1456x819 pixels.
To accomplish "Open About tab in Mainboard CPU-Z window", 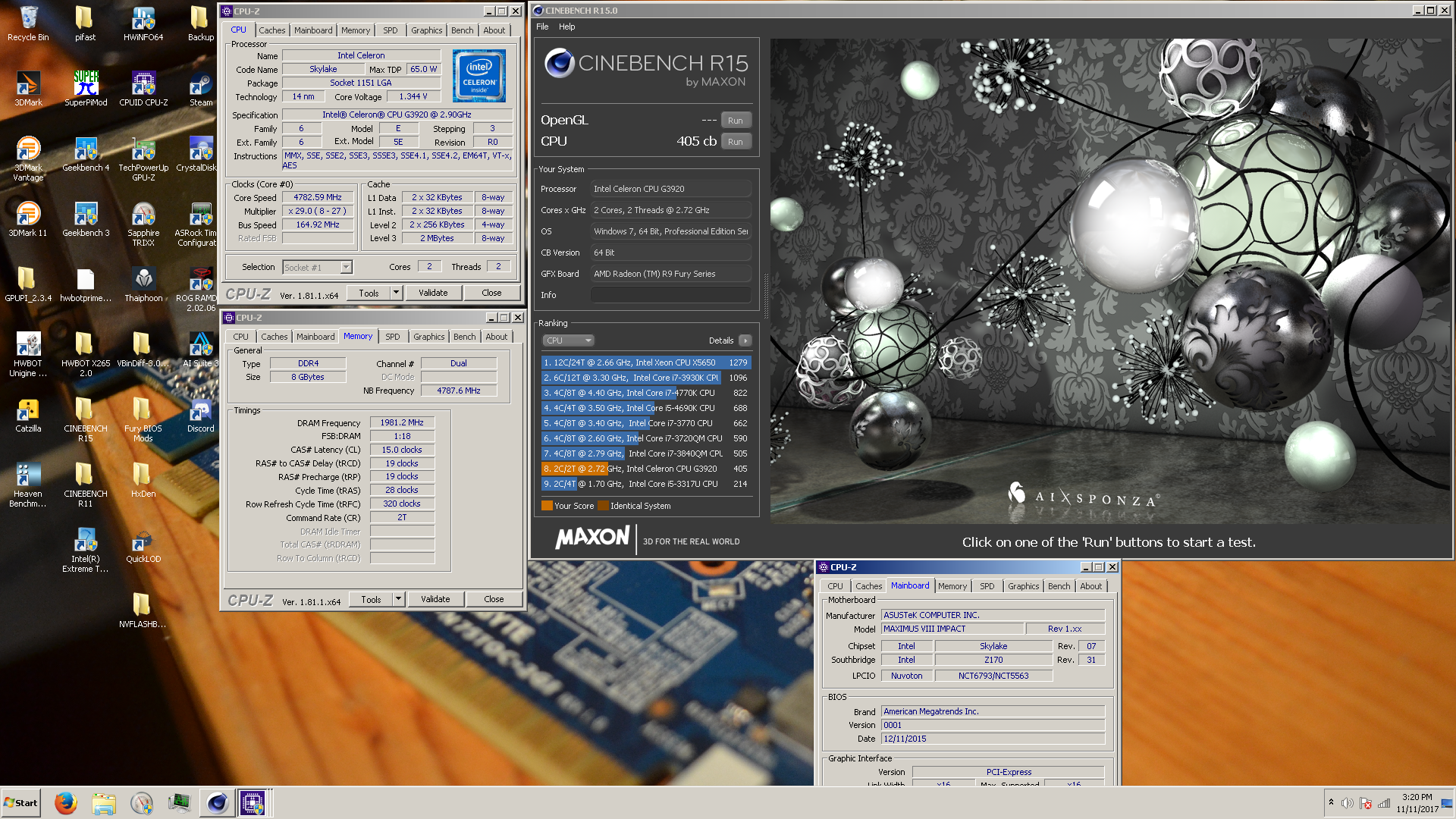I will [1091, 586].
